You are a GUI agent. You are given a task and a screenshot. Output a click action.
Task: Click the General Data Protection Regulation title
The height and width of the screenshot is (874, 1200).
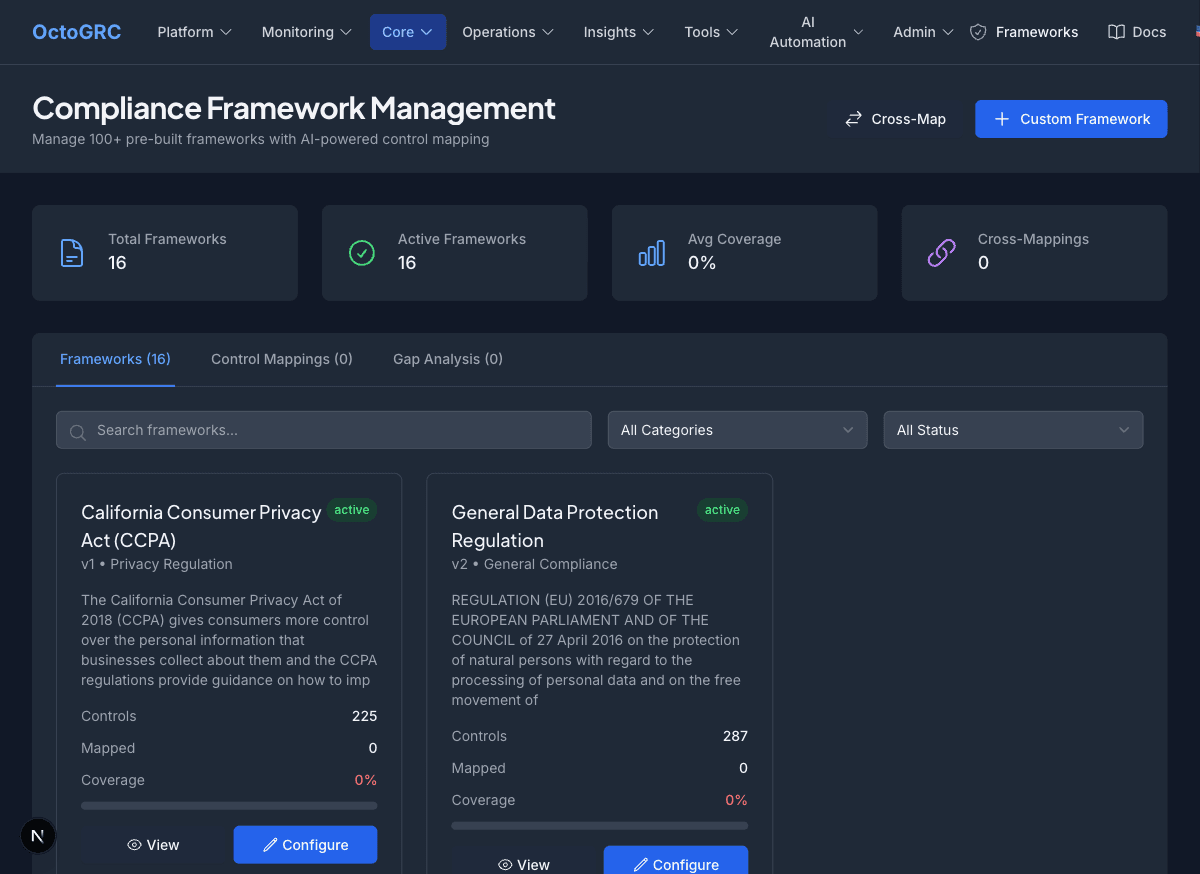(555, 526)
